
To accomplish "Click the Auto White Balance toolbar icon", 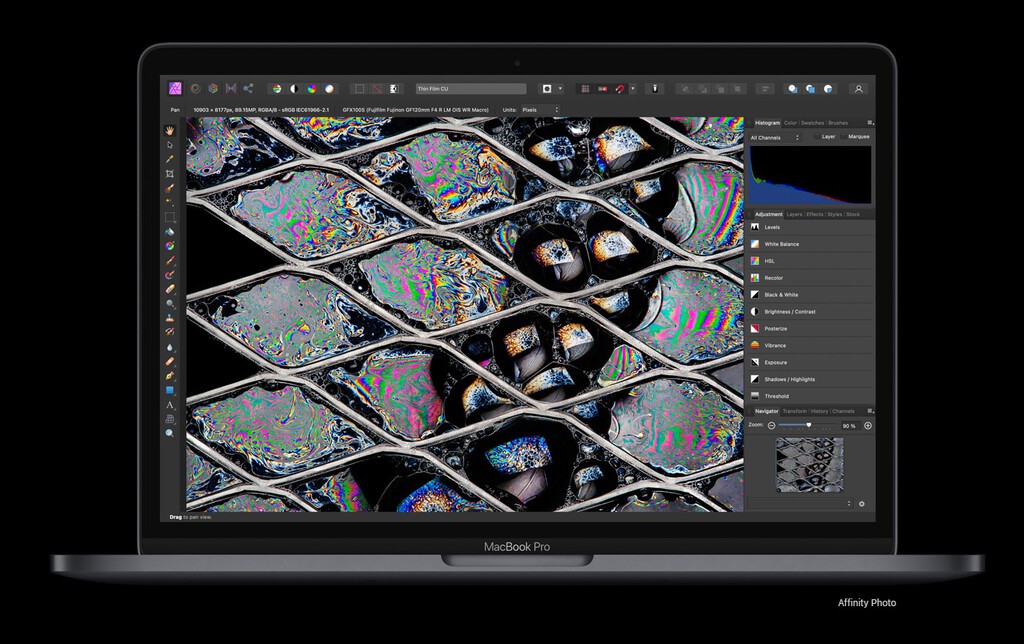I will pyautogui.click(x=329, y=88).
